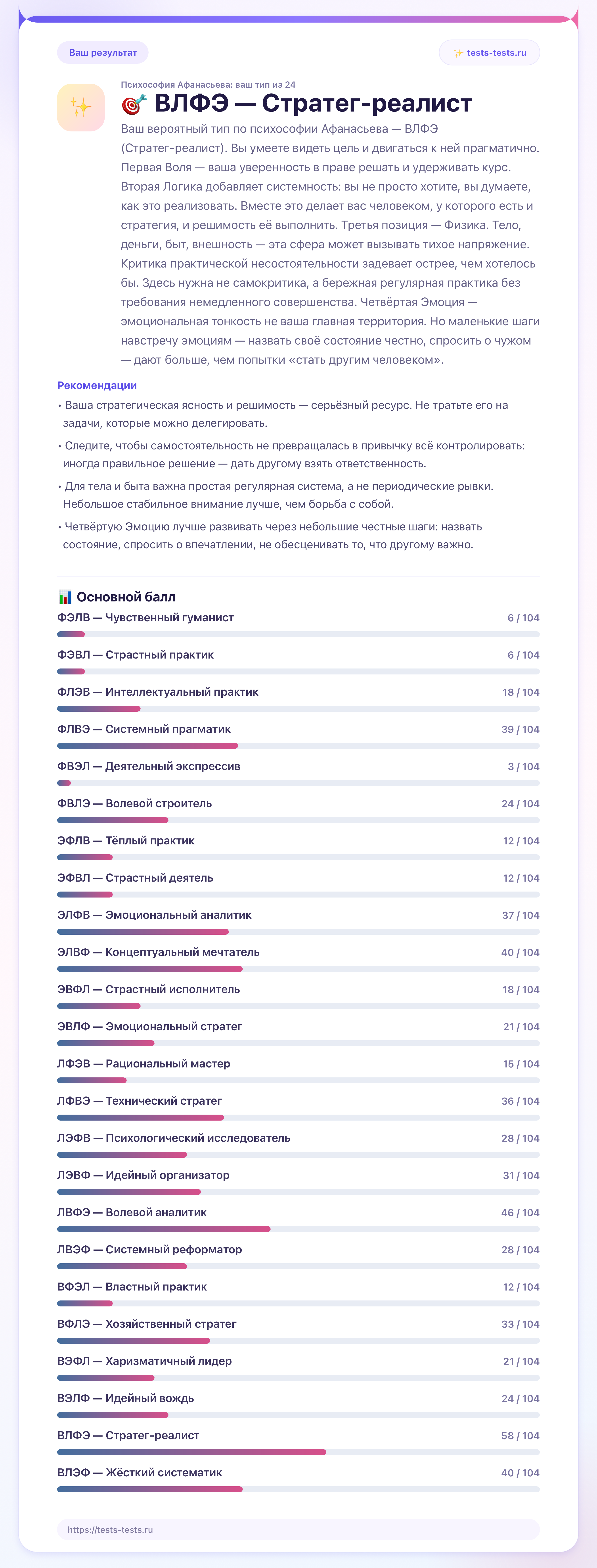The image size is (597, 1568).
Task: Click the ВЛФЭ — Стратег-реалист progress bar
Action: [x=298, y=1452]
